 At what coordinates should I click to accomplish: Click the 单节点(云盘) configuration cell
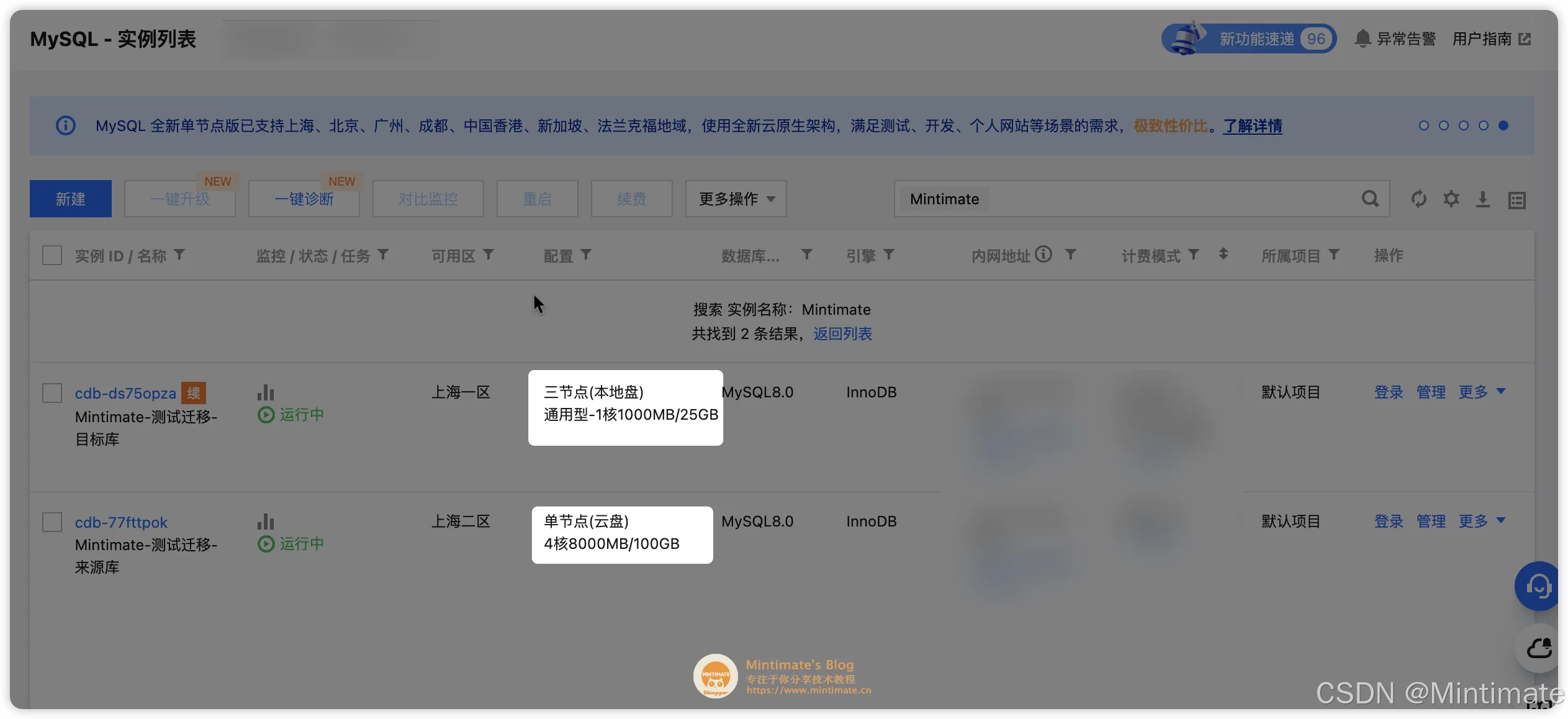point(623,535)
